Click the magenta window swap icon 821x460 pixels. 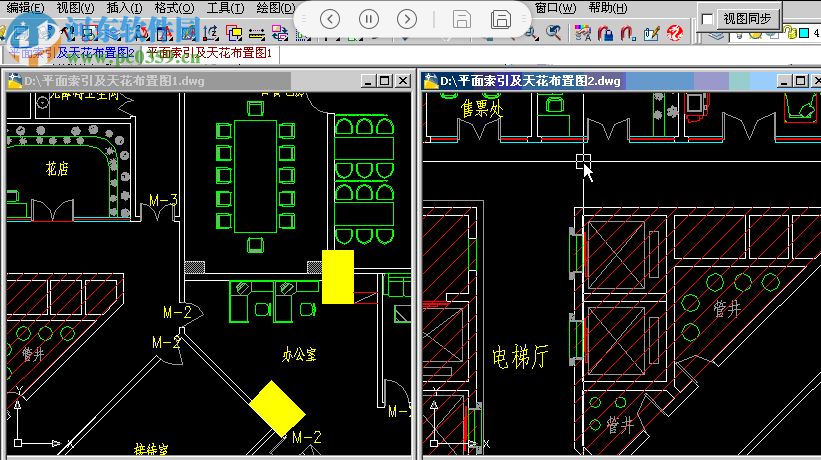pyautogui.click(x=280, y=33)
